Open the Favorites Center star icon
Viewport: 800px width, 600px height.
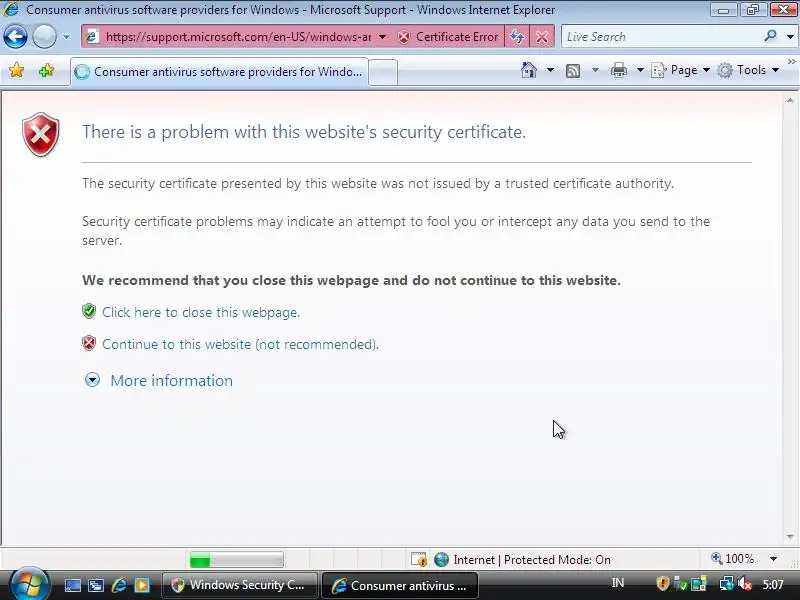(16, 70)
